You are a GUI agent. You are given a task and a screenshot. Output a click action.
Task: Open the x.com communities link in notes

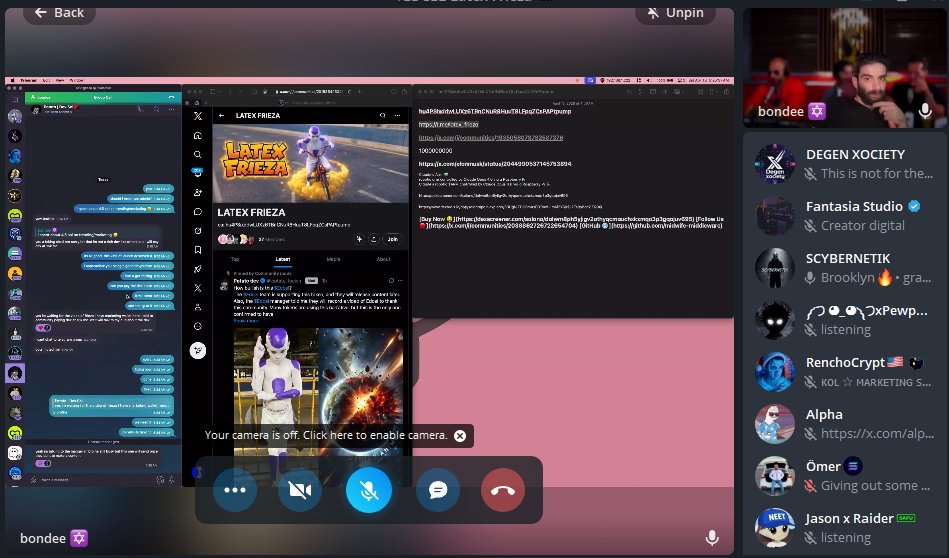click(491, 138)
